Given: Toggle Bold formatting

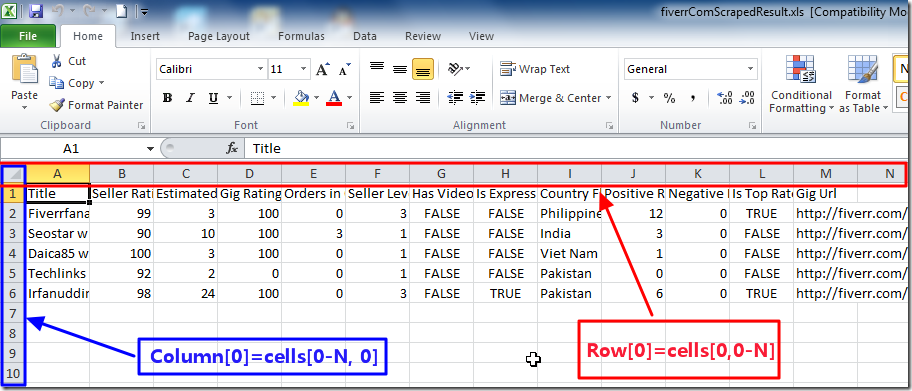Looking at the screenshot, I should [x=168, y=98].
